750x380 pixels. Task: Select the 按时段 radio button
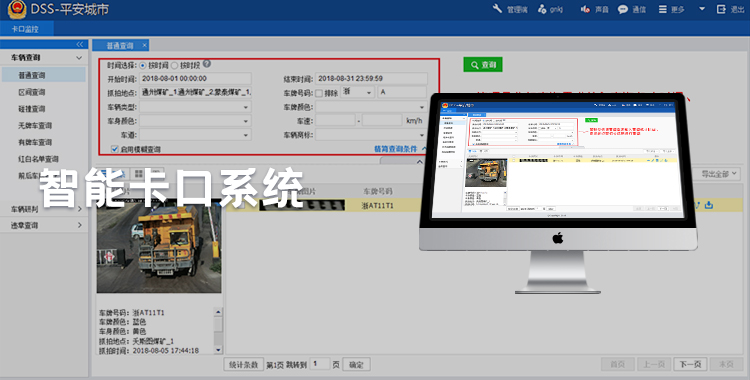coord(175,66)
